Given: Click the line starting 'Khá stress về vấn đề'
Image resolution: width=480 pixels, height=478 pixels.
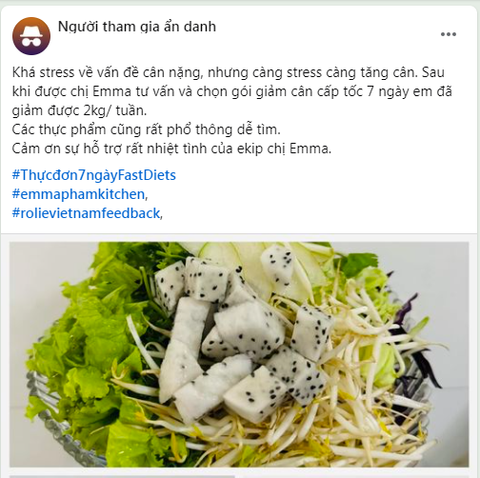Looking at the screenshot, I should coord(228,72).
